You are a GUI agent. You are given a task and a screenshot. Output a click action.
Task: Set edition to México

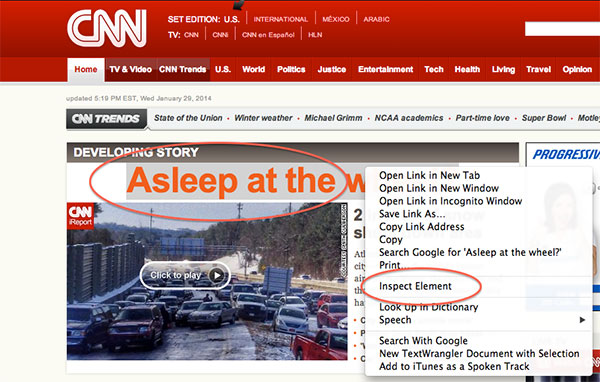tap(336, 19)
